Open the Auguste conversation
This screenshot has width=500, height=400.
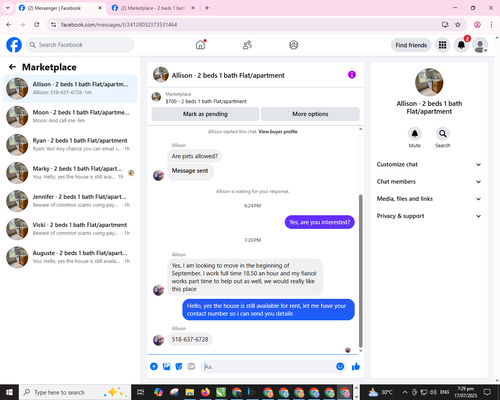click(70, 257)
